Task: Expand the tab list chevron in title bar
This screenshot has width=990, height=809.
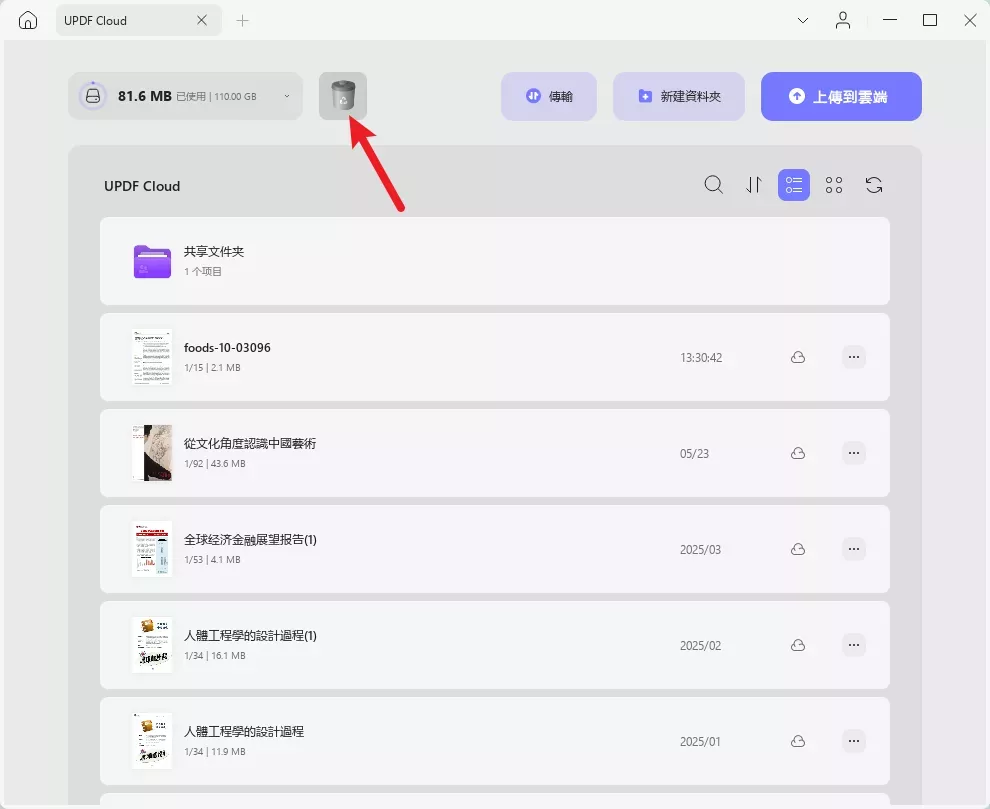Action: [x=803, y=20]
